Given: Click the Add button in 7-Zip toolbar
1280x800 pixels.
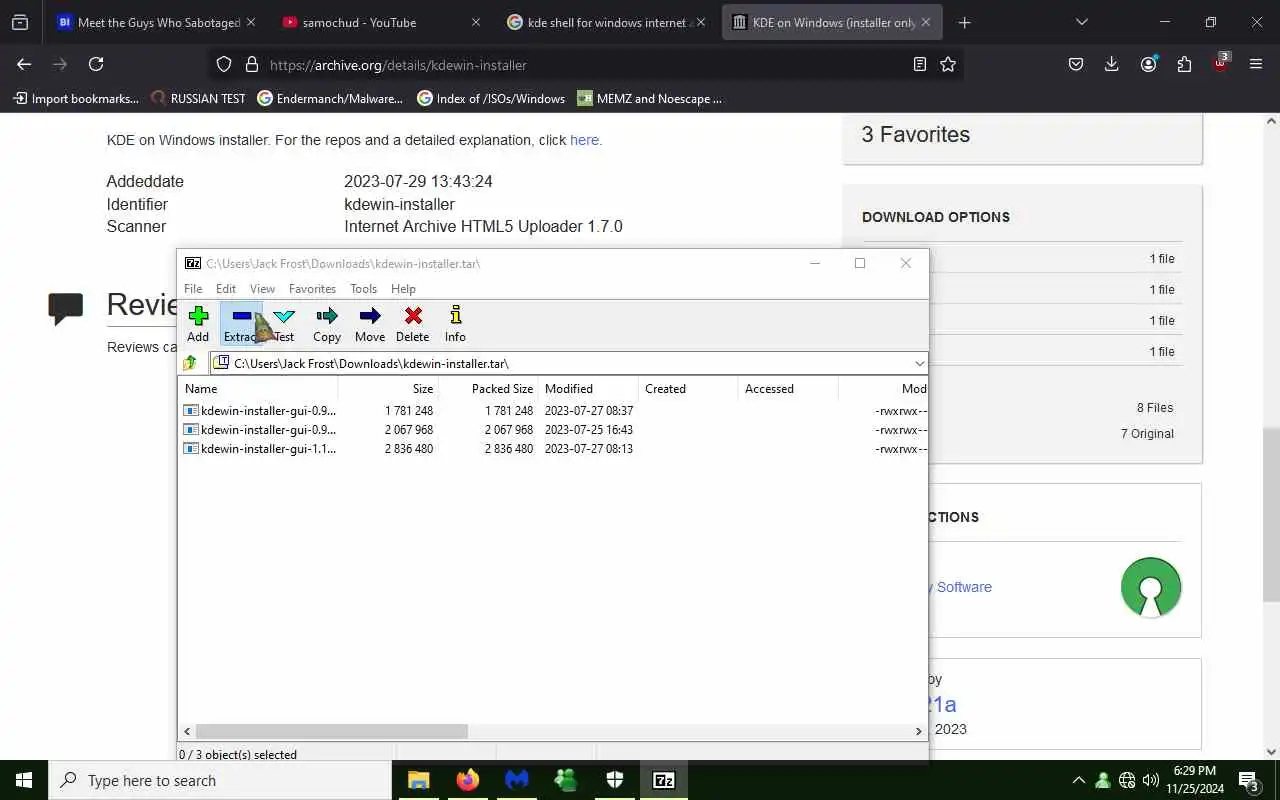Looking at the screenshot, I should tap(198, 324).
